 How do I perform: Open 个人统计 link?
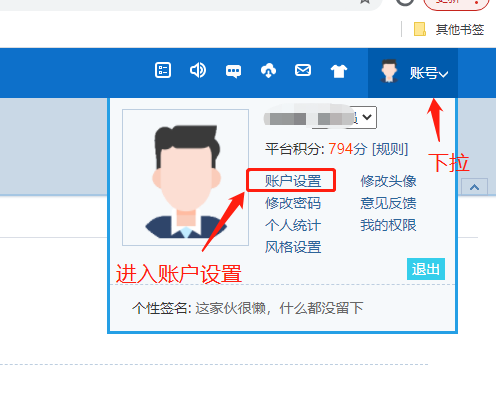(x=293, y=225)
